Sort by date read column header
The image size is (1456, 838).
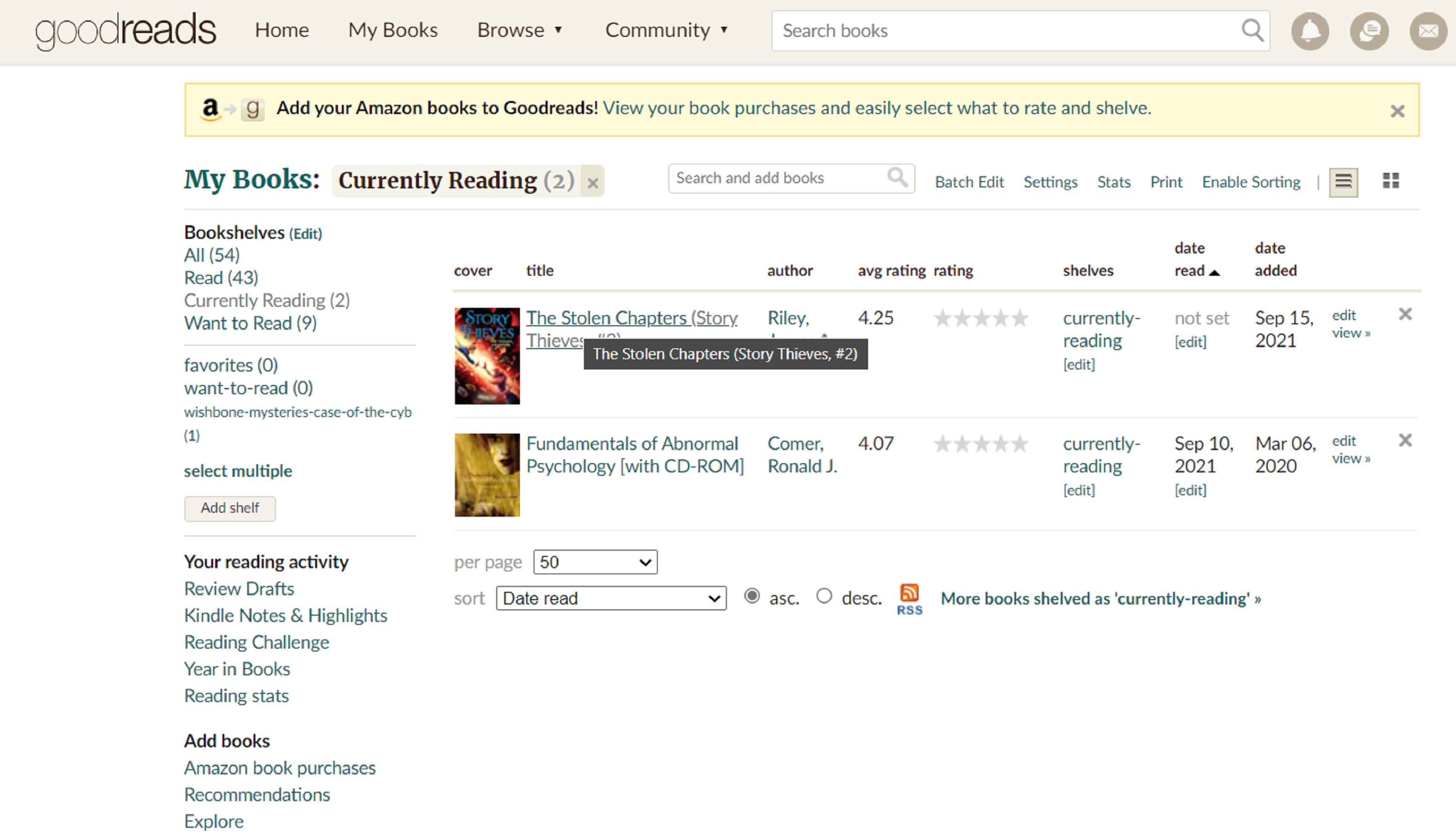tap(1196, 259)
